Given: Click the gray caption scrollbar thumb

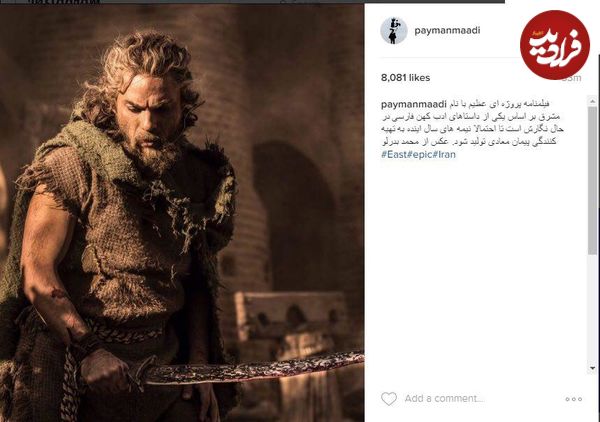Looking at the screenshot, I should point(592,180).
